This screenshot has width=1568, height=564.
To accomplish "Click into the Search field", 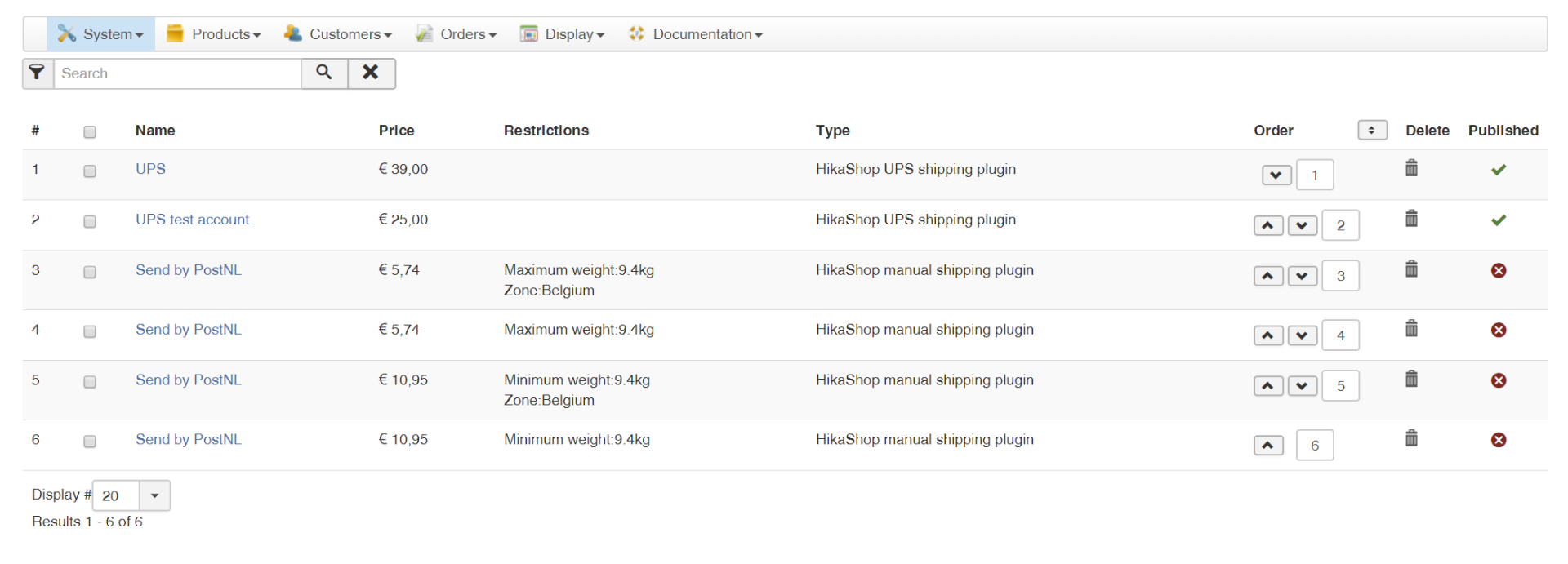I will pyautogui.click(x=177, y=73).
